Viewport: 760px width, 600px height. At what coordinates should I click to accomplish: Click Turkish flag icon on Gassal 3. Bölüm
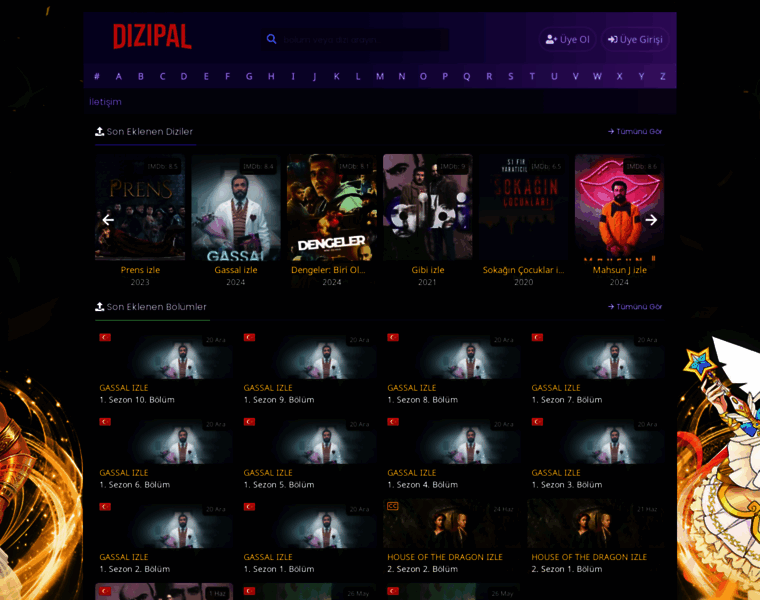click(x=537, y=422)
